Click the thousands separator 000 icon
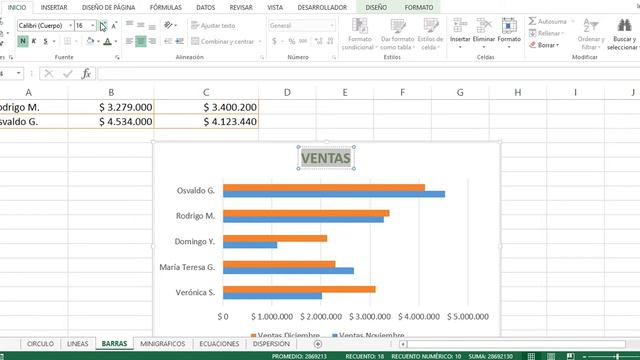The width and height of the screenshot is (640, 360). coord(303,41)
